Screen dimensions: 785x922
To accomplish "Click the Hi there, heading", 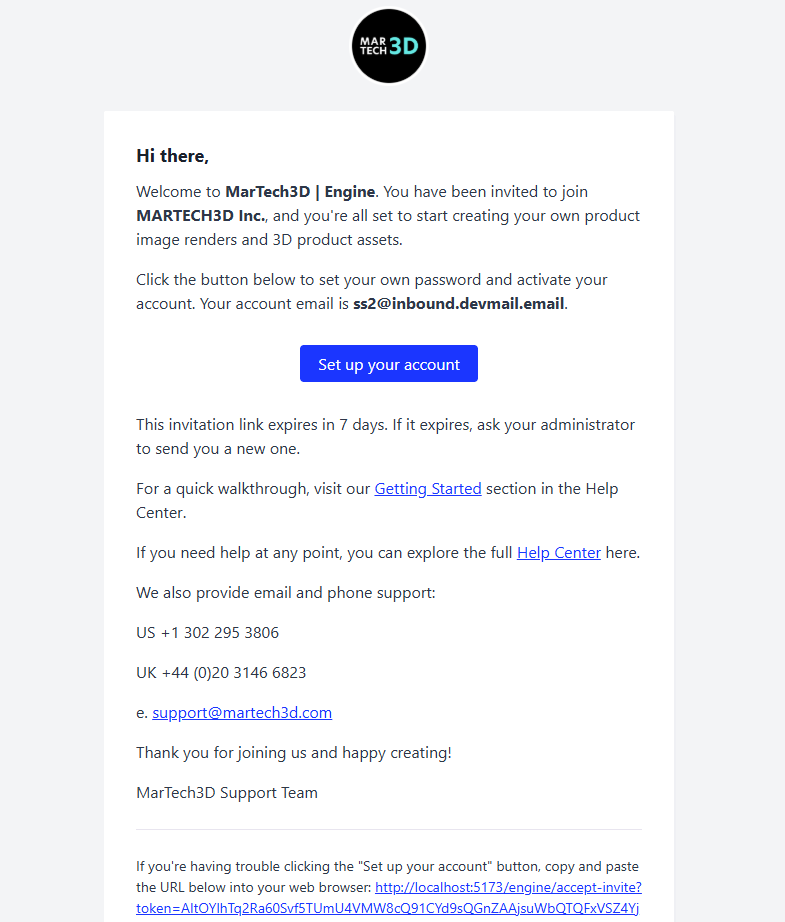I will pyautogui.click(x=172, y=156).
